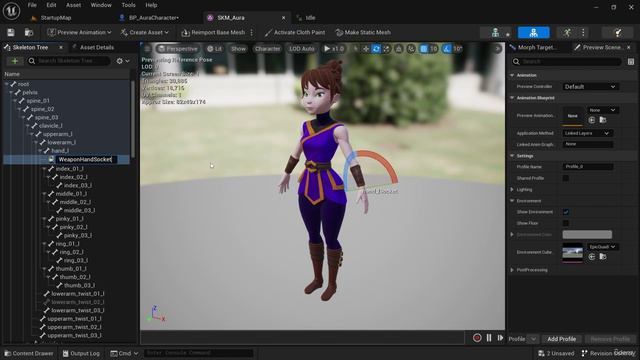The height and width of the screenshot is (360, 640).
Task: Select the rotate gizmo tool in viewport
Action: point(376,49)
